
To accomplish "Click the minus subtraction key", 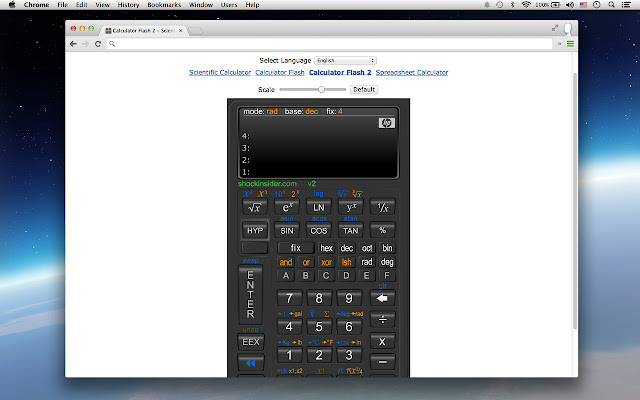I will (382, 362).
